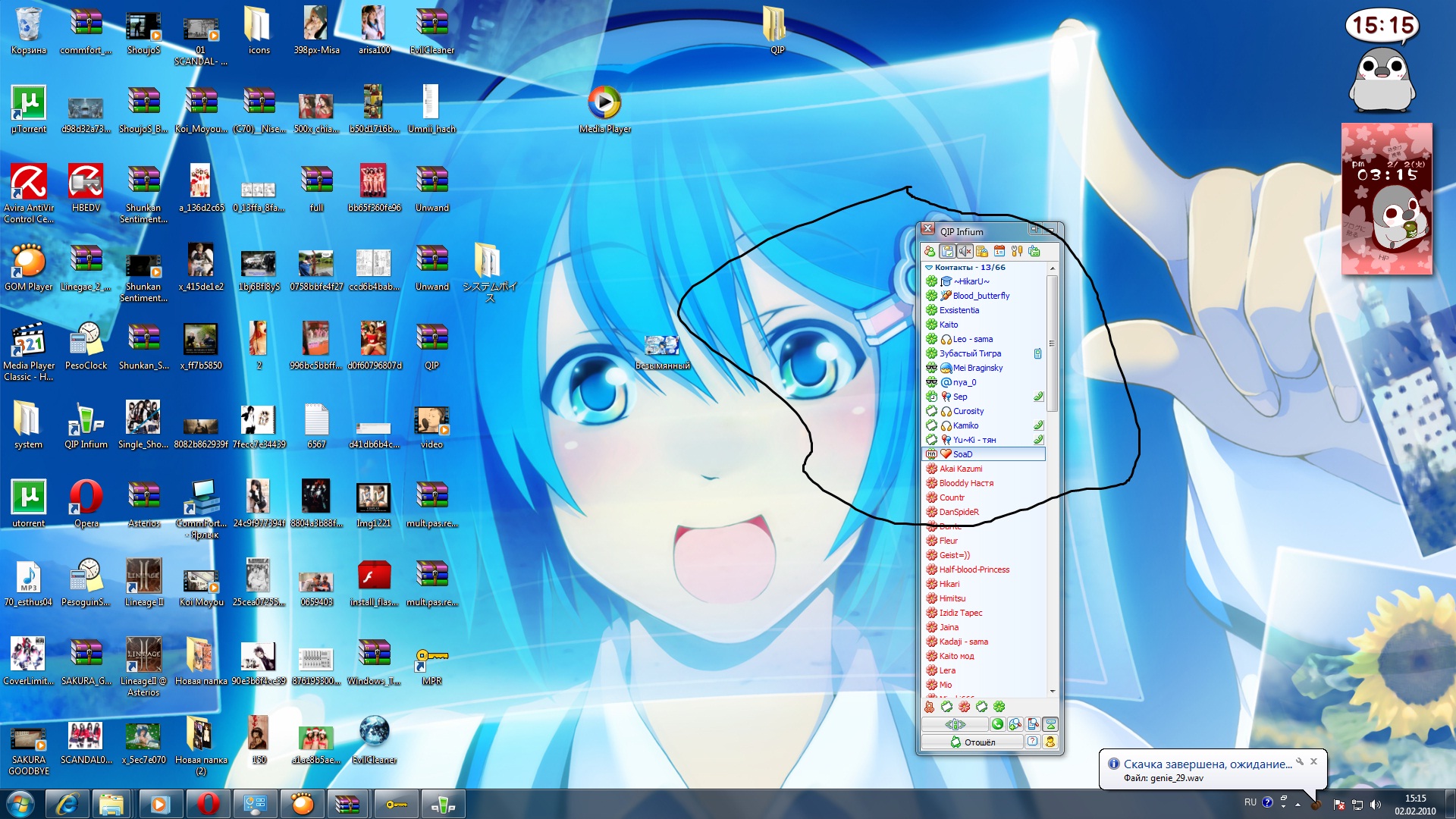Screen dimensions: 1456x819
Task: Click the green phone call button
Action: pos(997,724)
